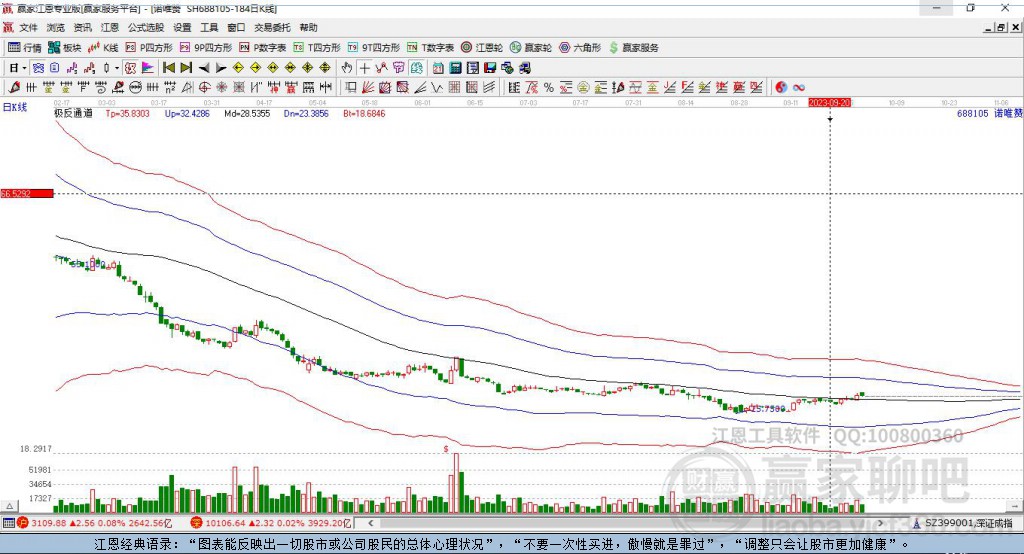The image size is (1024, 554).
Task: Click the up triangle button beside volume
Action: pyautogui.click(x=9, y=506)
